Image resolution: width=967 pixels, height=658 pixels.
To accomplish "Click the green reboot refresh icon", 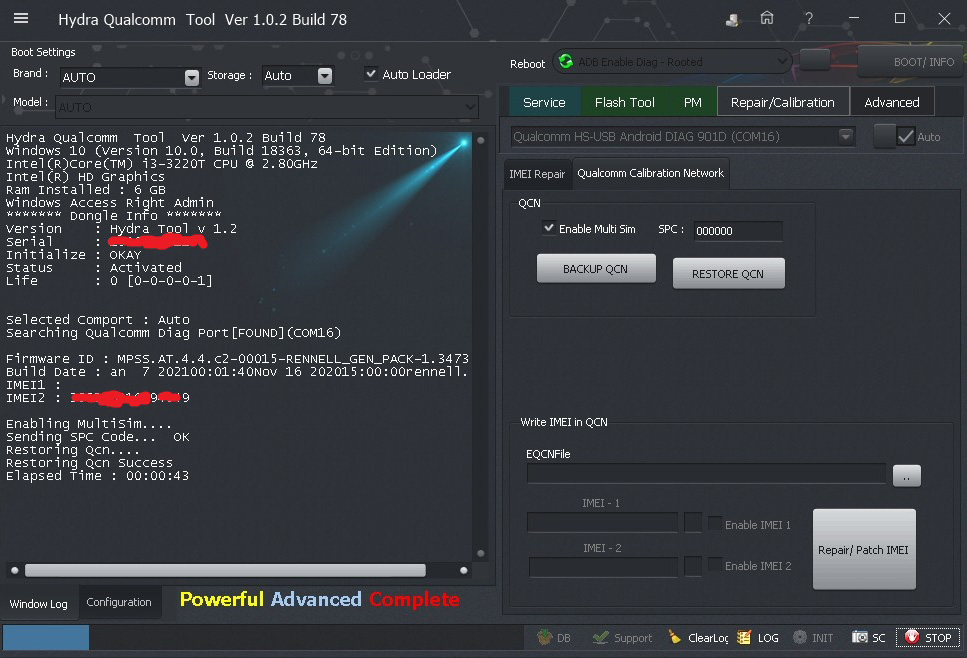I will 566,62.
